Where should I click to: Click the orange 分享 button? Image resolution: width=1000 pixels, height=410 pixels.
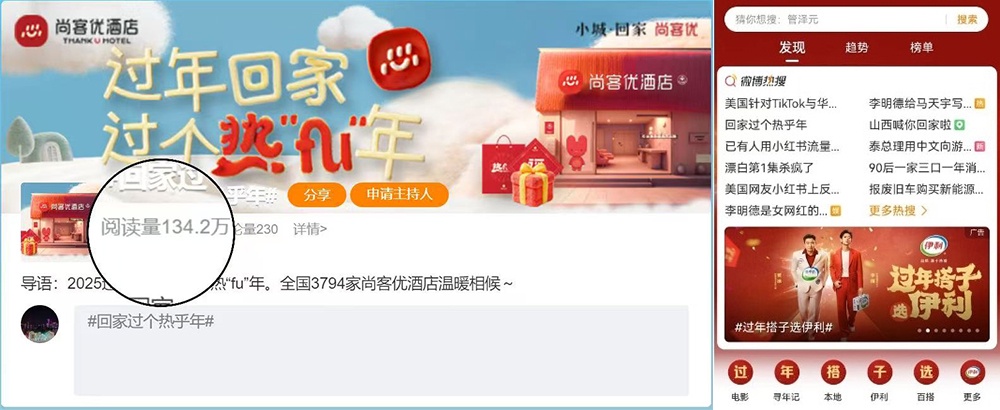coord(317,195)
